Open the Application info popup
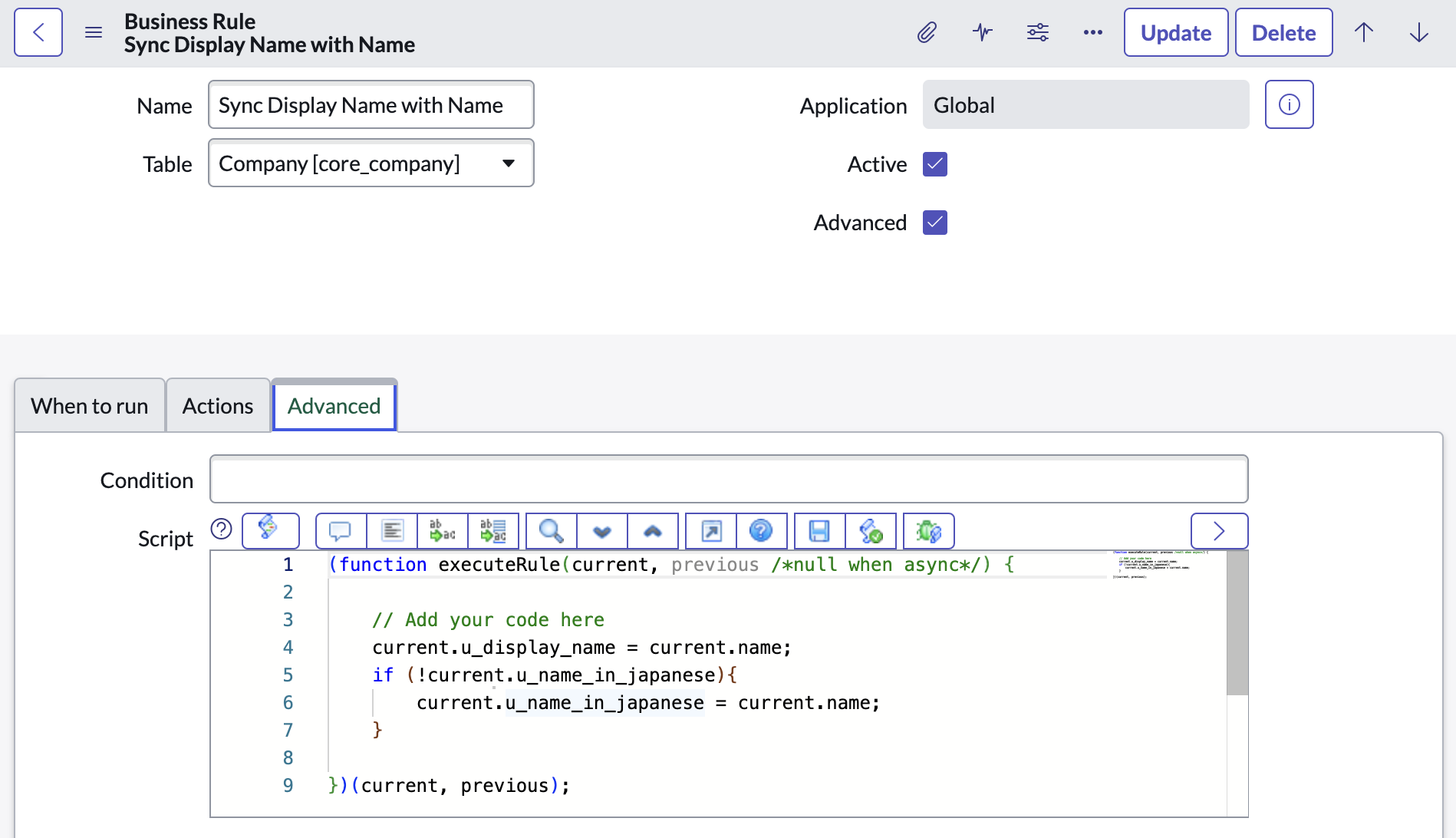 [1290, 104]
